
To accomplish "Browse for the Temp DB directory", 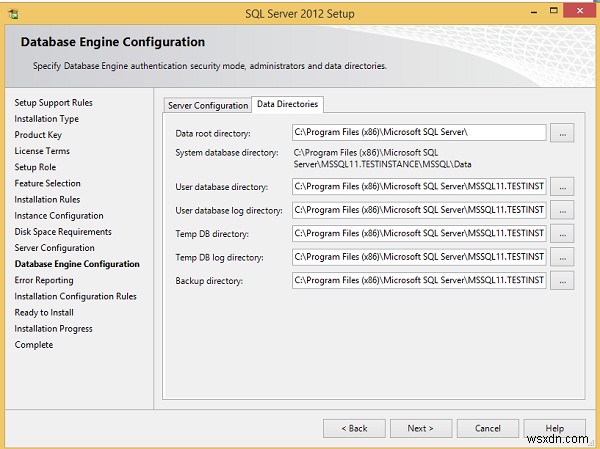I will pyautogui.click(x=562, y=233).
